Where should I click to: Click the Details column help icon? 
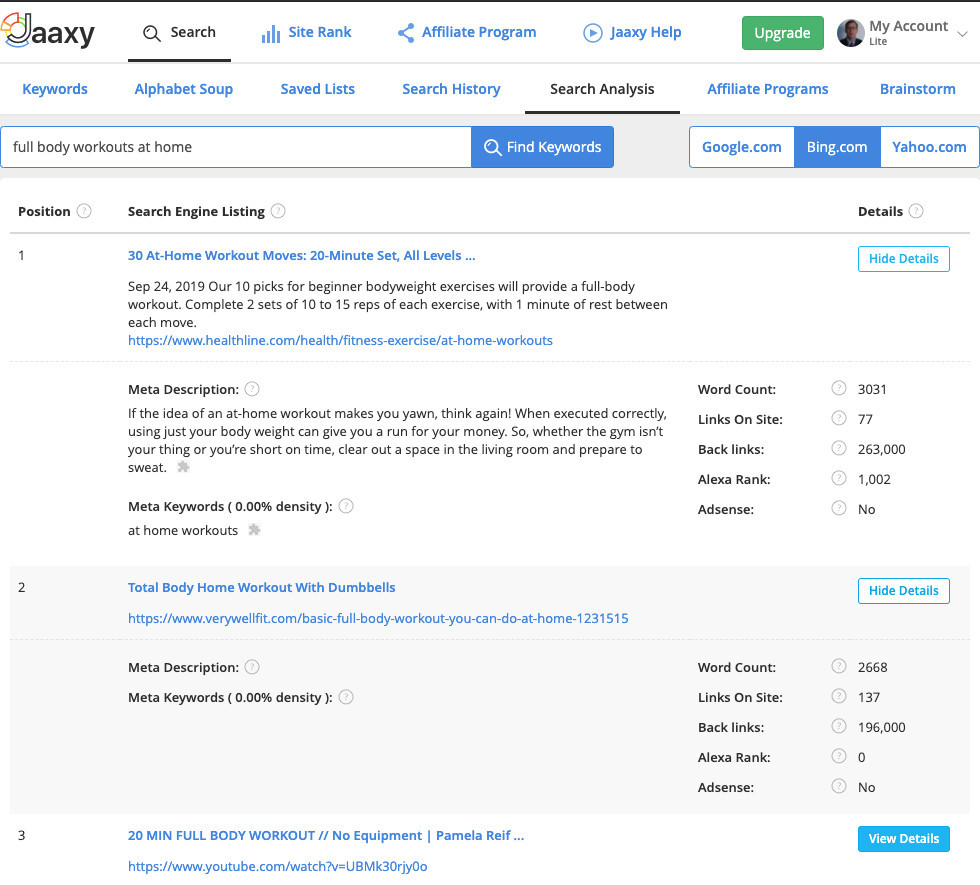(x=916, y=211)
